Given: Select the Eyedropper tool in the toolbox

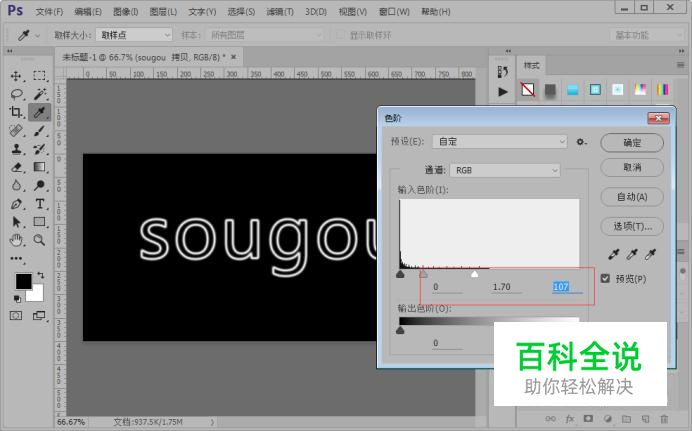Looking at the screenshot, I should 39,112.
